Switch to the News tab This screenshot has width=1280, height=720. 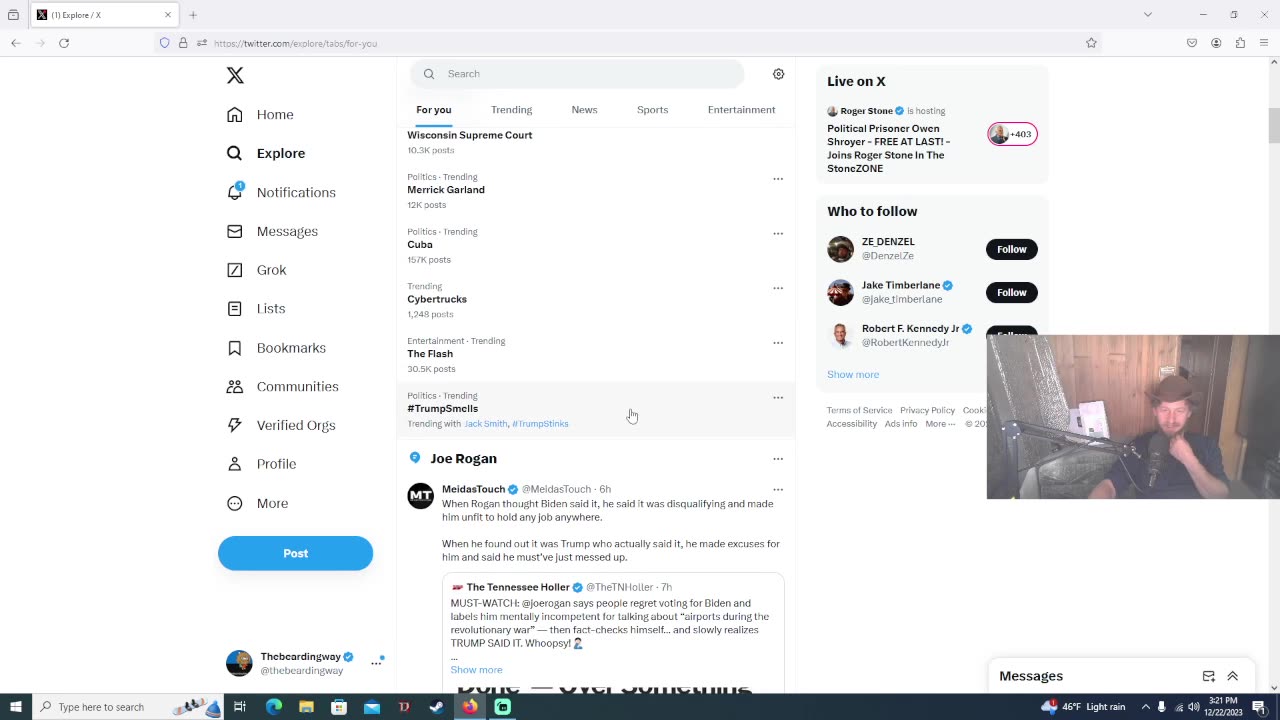point(584,110)
